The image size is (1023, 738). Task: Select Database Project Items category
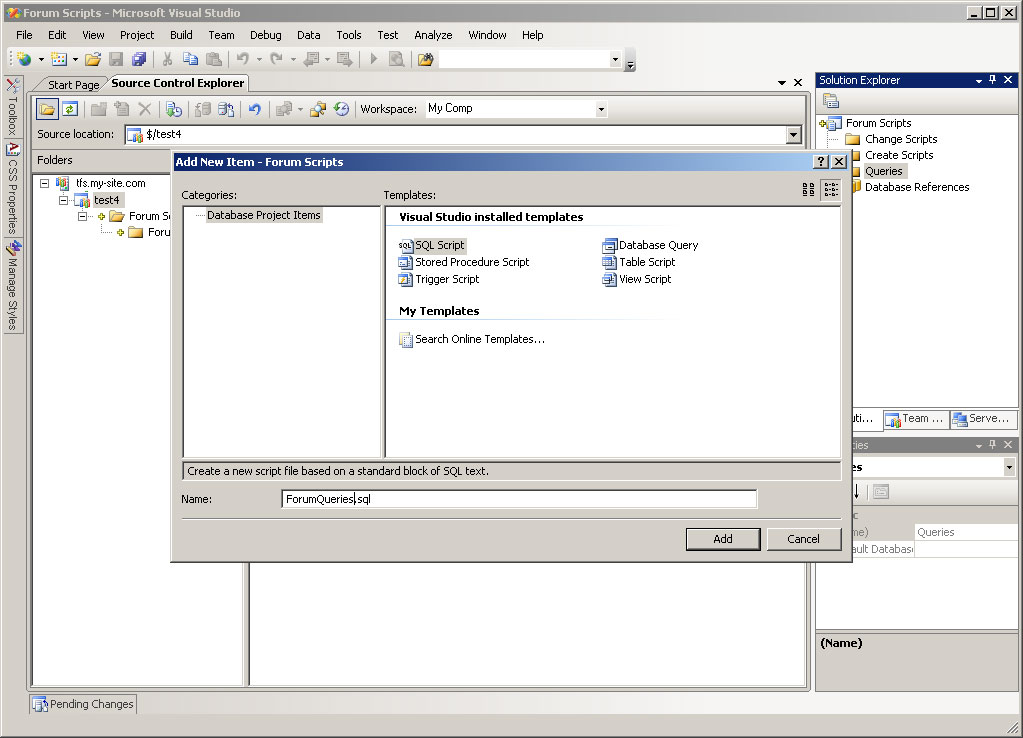click(x=264, y=215)
